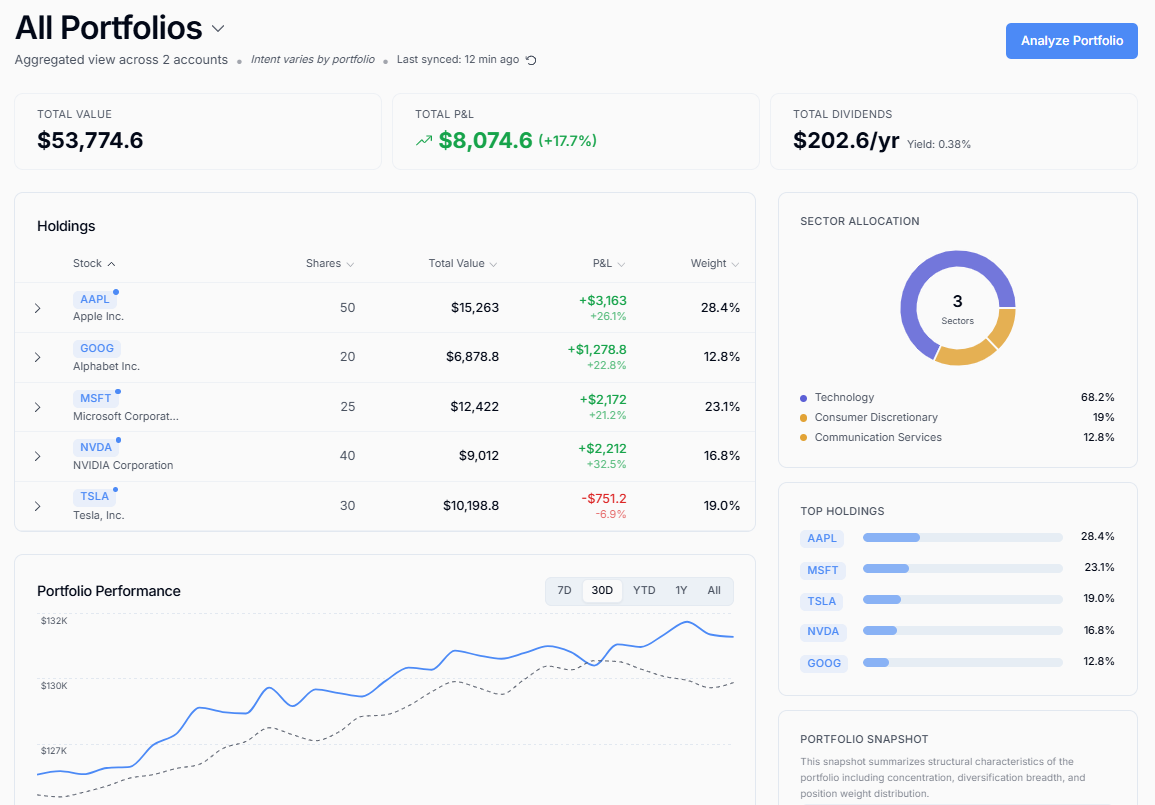The image size is (1155, 805).
Task: Click GOOG weight bar in Top Holdings
Action: click(x=963, y=663)
